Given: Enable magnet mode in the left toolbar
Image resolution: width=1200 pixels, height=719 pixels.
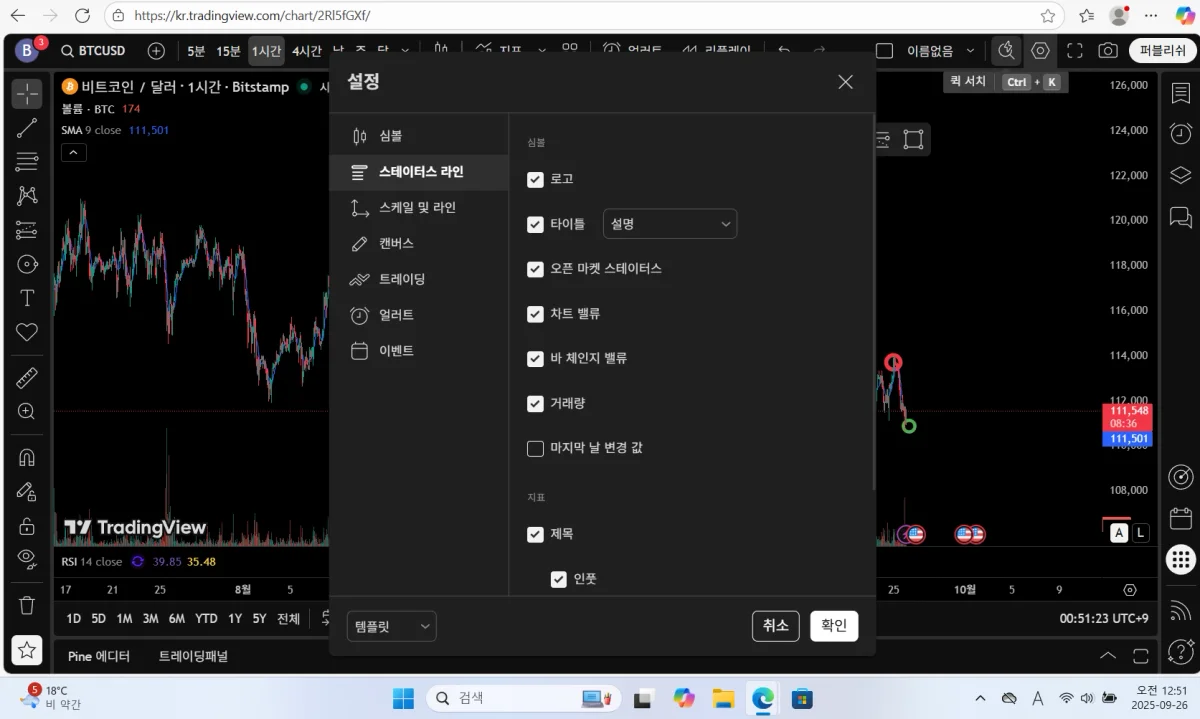Looking at the screenshot, I should pos(27,457).
